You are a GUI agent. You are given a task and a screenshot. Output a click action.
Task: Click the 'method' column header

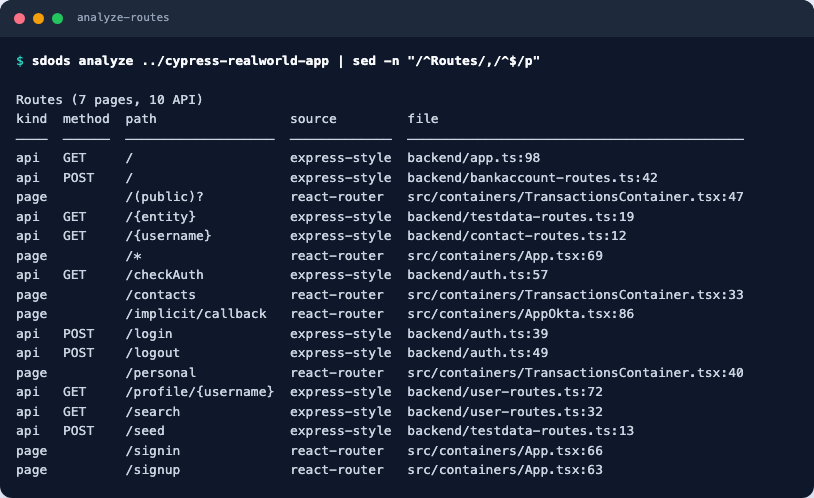click(x=86, y=119)
